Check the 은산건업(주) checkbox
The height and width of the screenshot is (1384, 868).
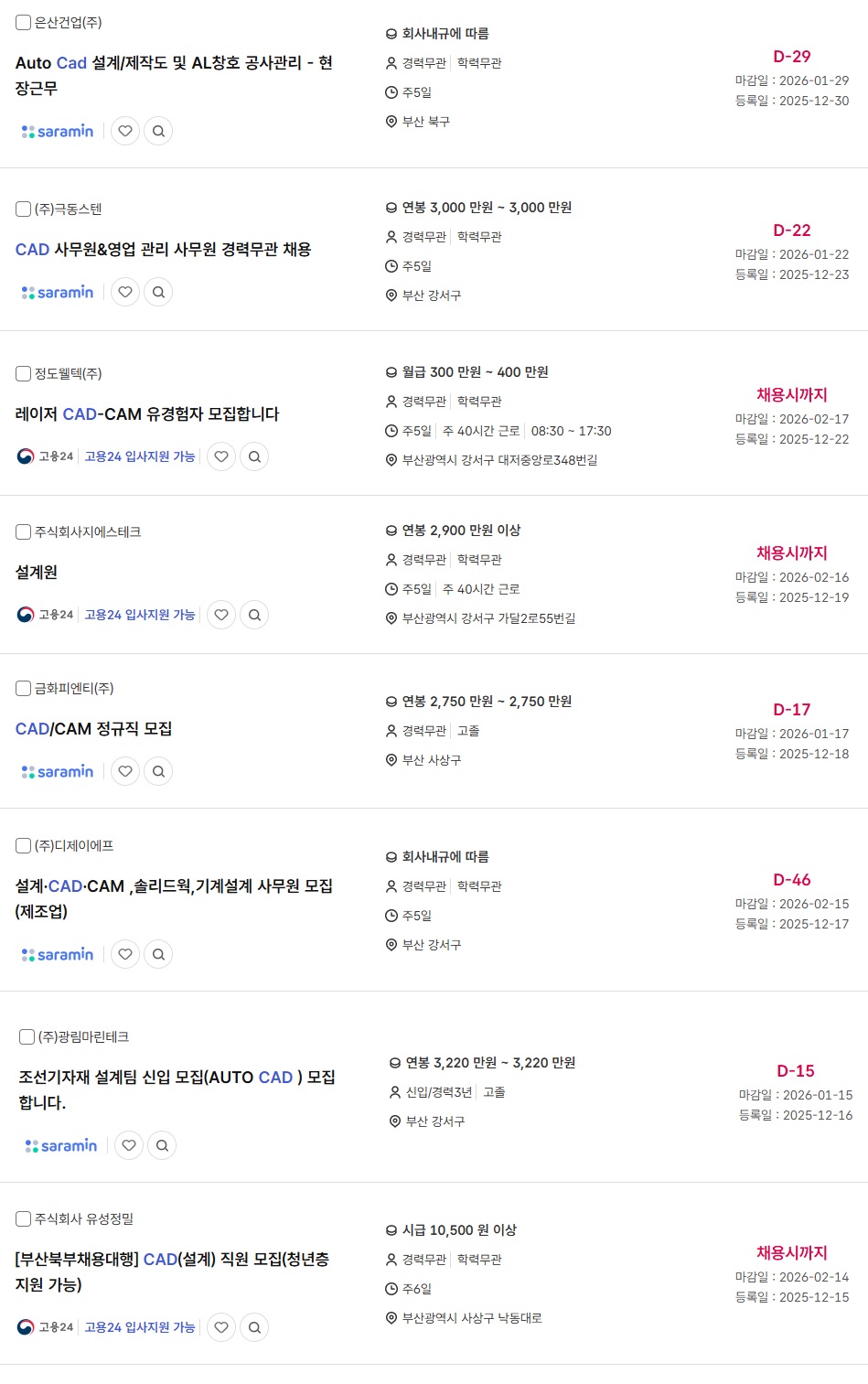(x=24, y=22)
